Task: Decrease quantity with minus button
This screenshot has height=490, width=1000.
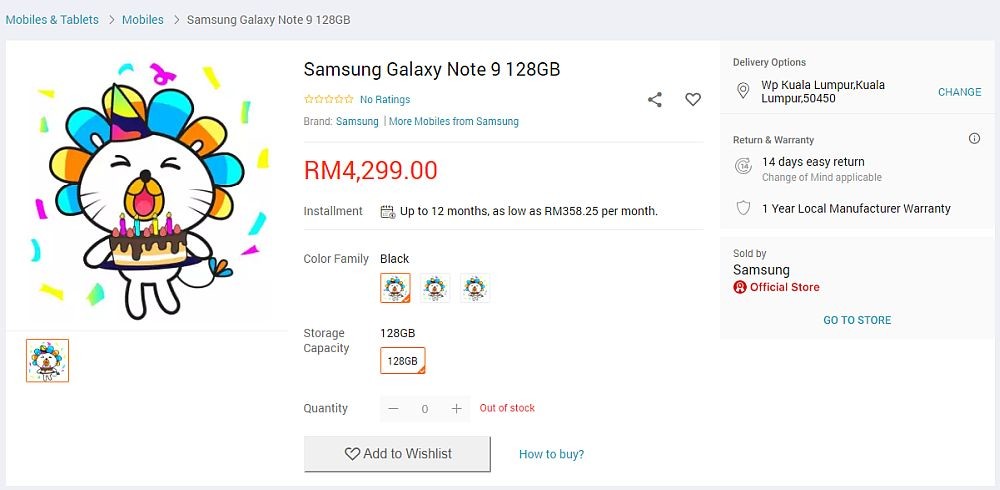Action: [x=393, y=408]
